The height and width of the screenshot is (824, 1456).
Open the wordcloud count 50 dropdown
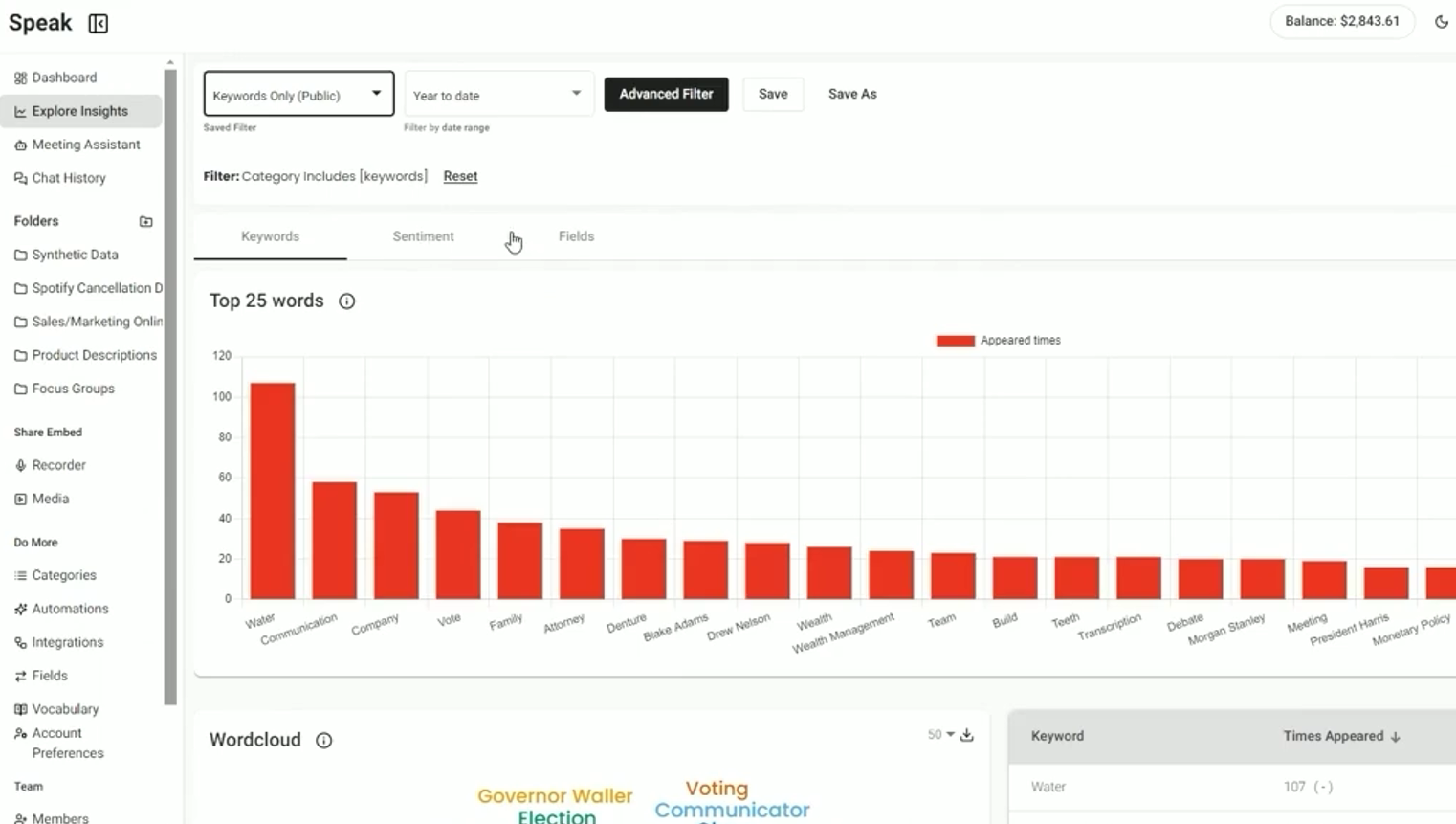point(940,735)
